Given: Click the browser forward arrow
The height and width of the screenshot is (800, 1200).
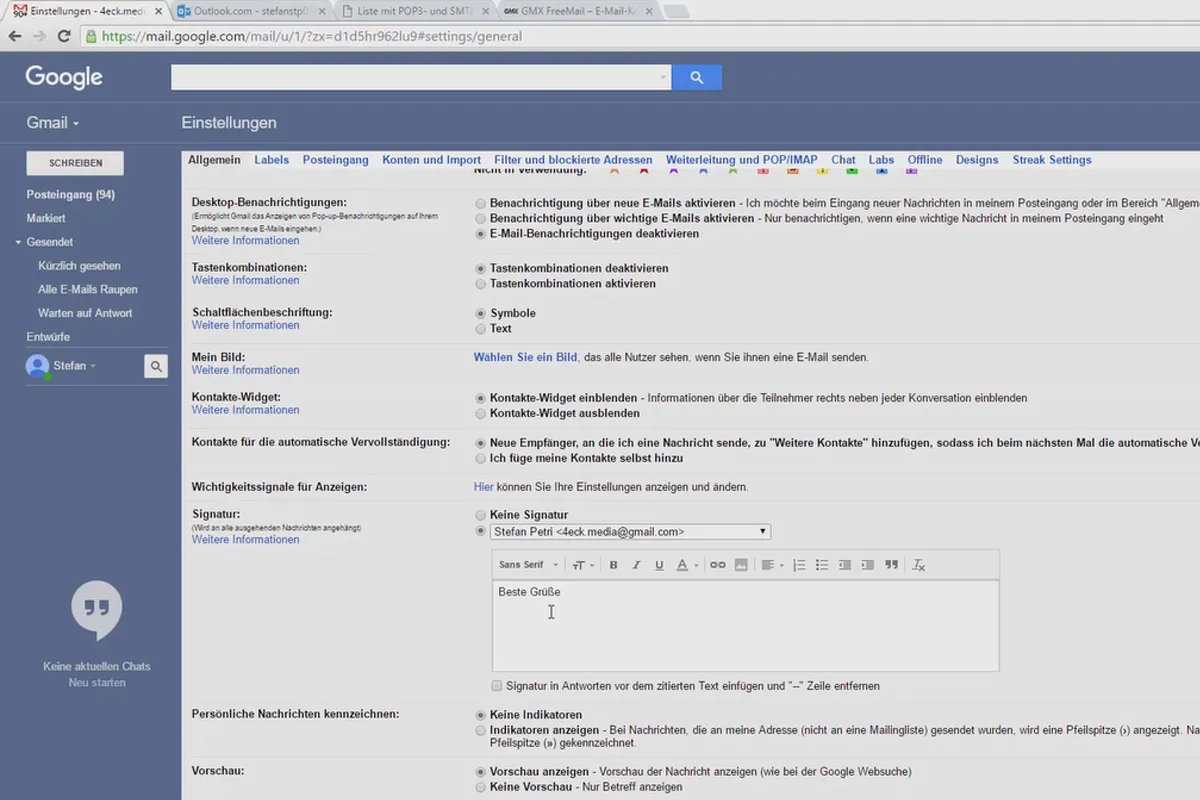Looking at the screenshot, I should [x=40, y=36].
